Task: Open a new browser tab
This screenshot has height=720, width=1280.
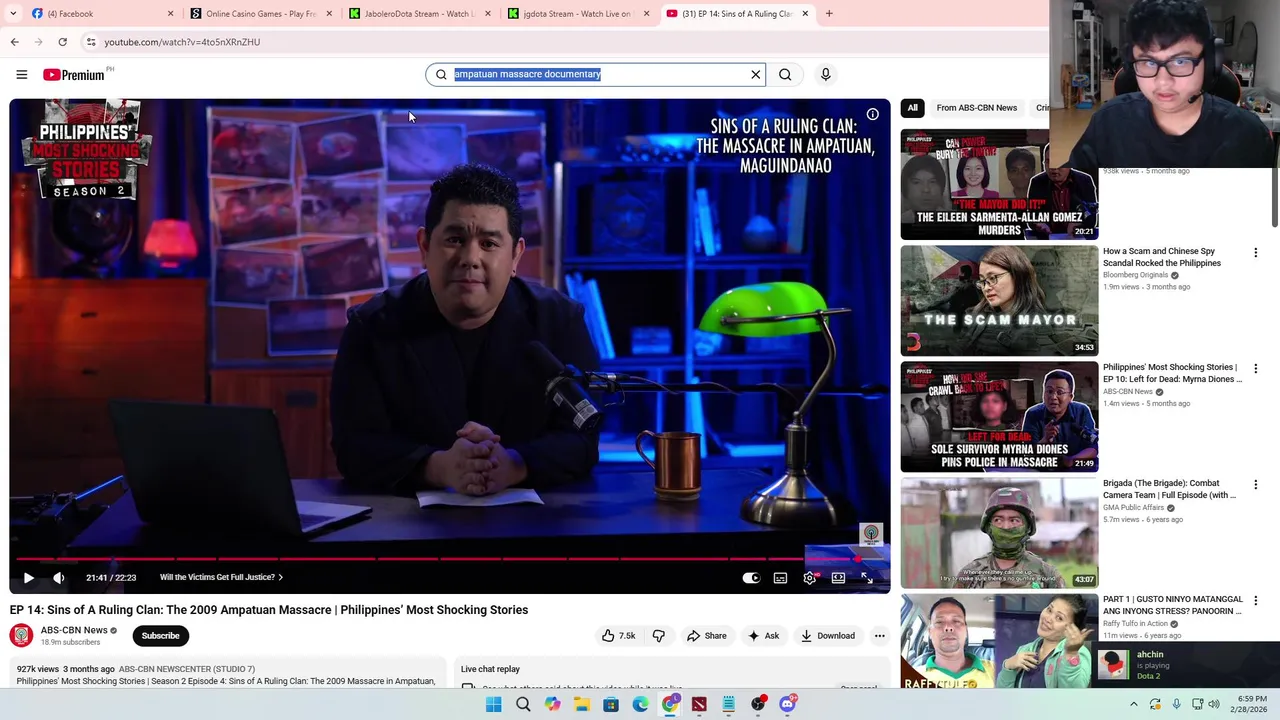Action: click(x=829, y=14)
